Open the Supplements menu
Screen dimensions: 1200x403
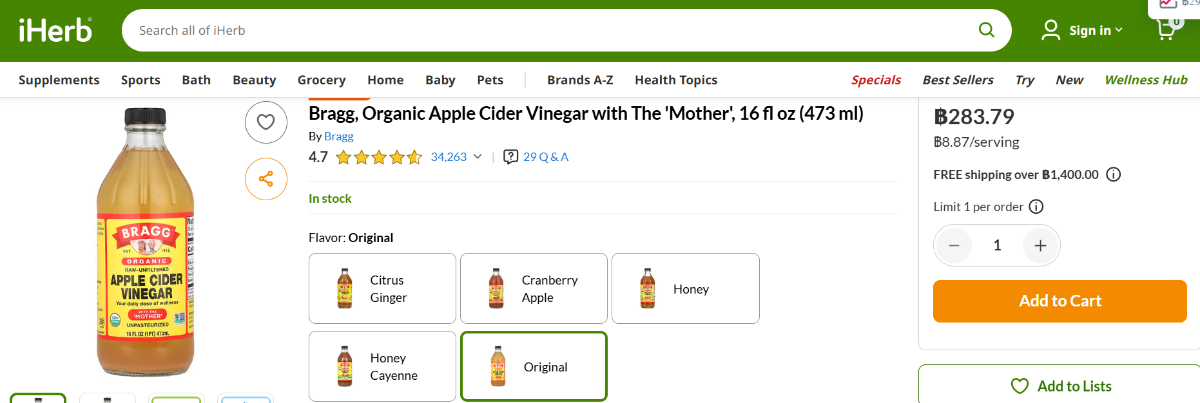(59, 80)
